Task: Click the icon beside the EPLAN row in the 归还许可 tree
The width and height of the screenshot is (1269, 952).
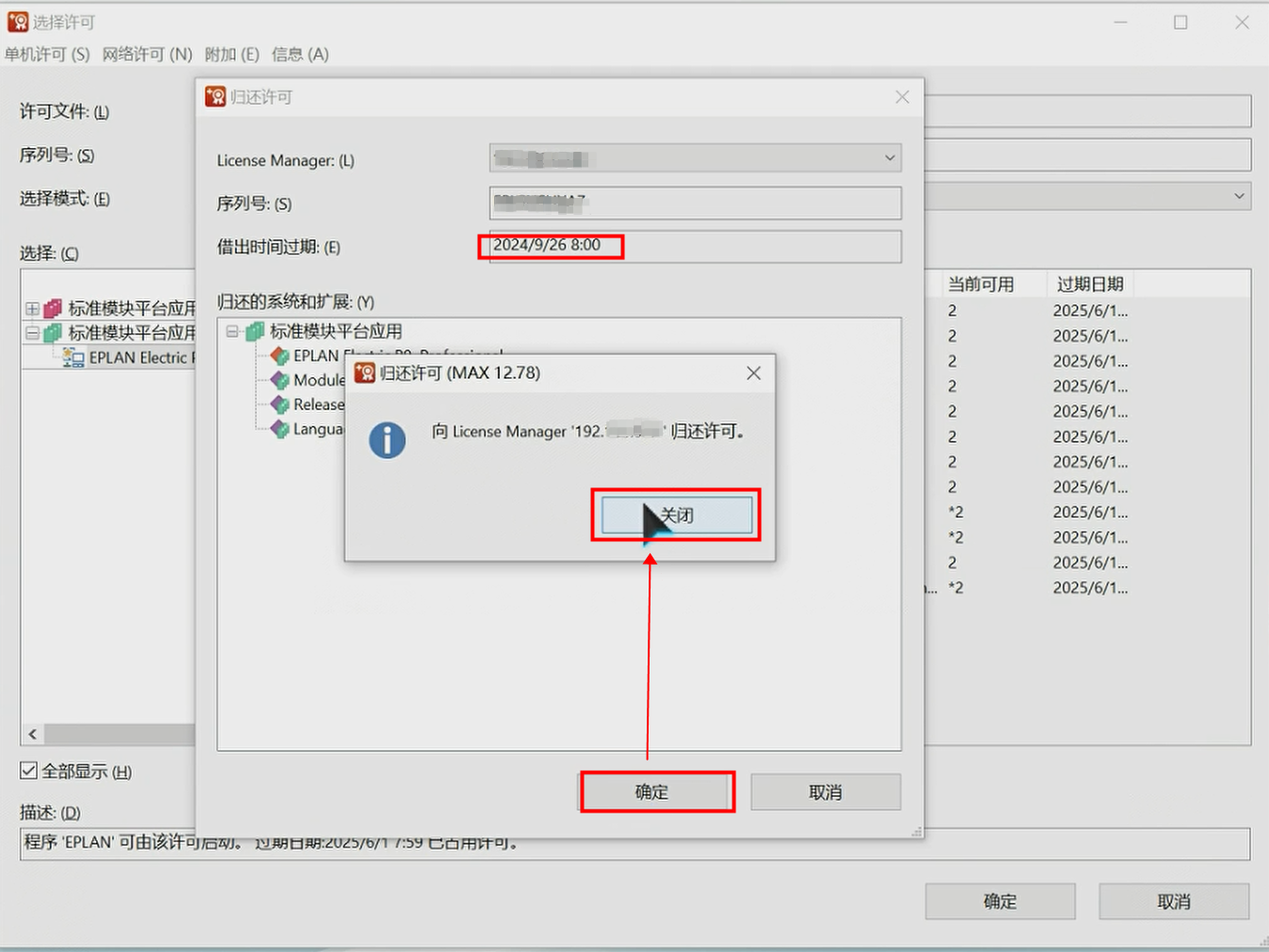Action: click(280, 355)
